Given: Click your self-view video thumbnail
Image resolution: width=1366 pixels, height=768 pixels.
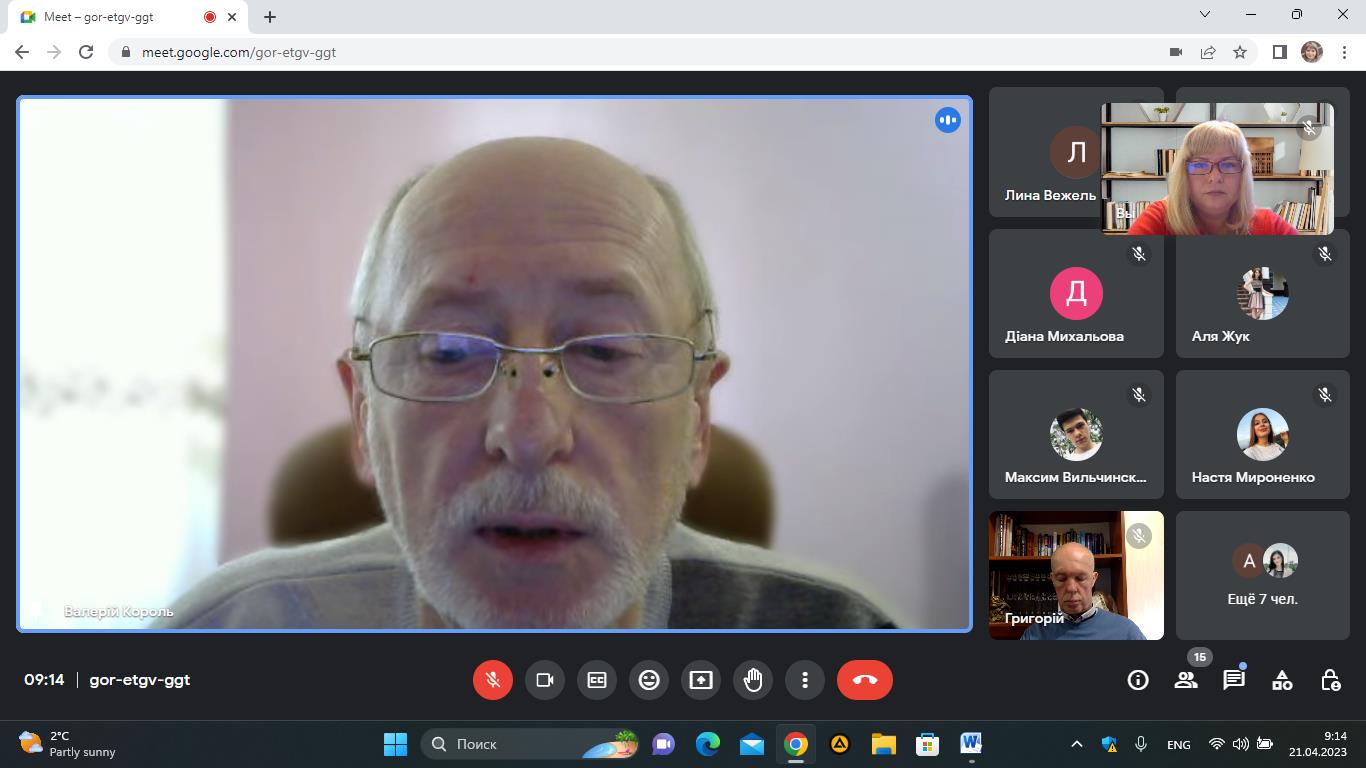Looking at the screenshot, I should coord(1217,169).
